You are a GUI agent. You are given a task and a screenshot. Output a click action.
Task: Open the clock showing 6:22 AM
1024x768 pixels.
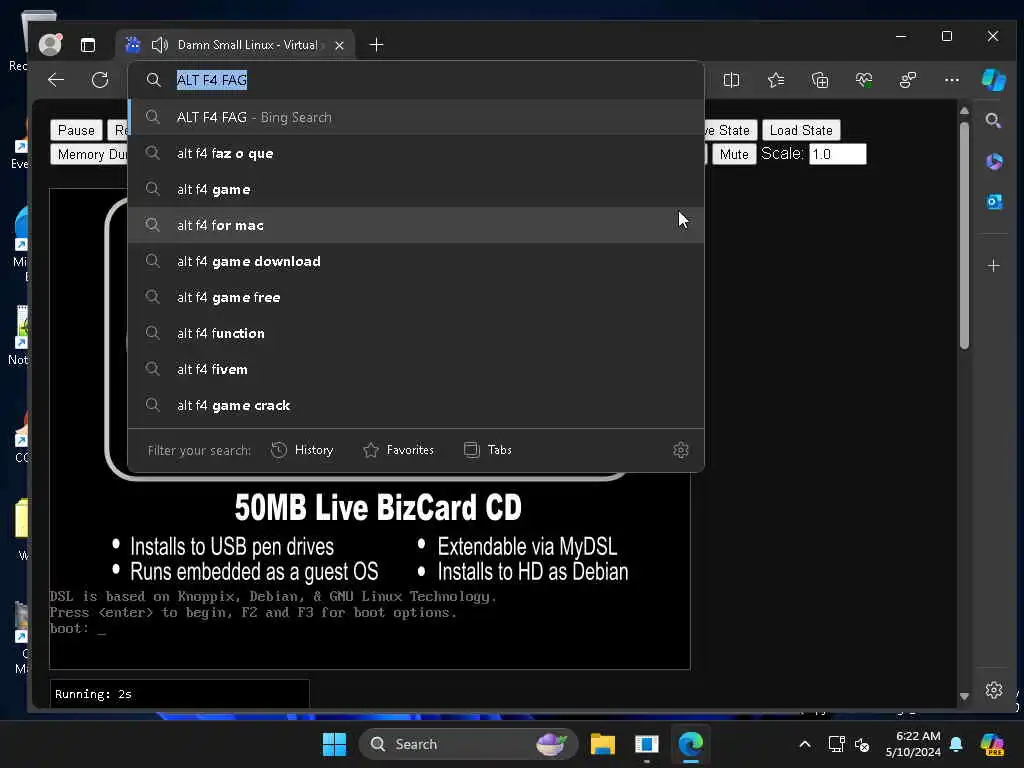[x=913, y=744]
